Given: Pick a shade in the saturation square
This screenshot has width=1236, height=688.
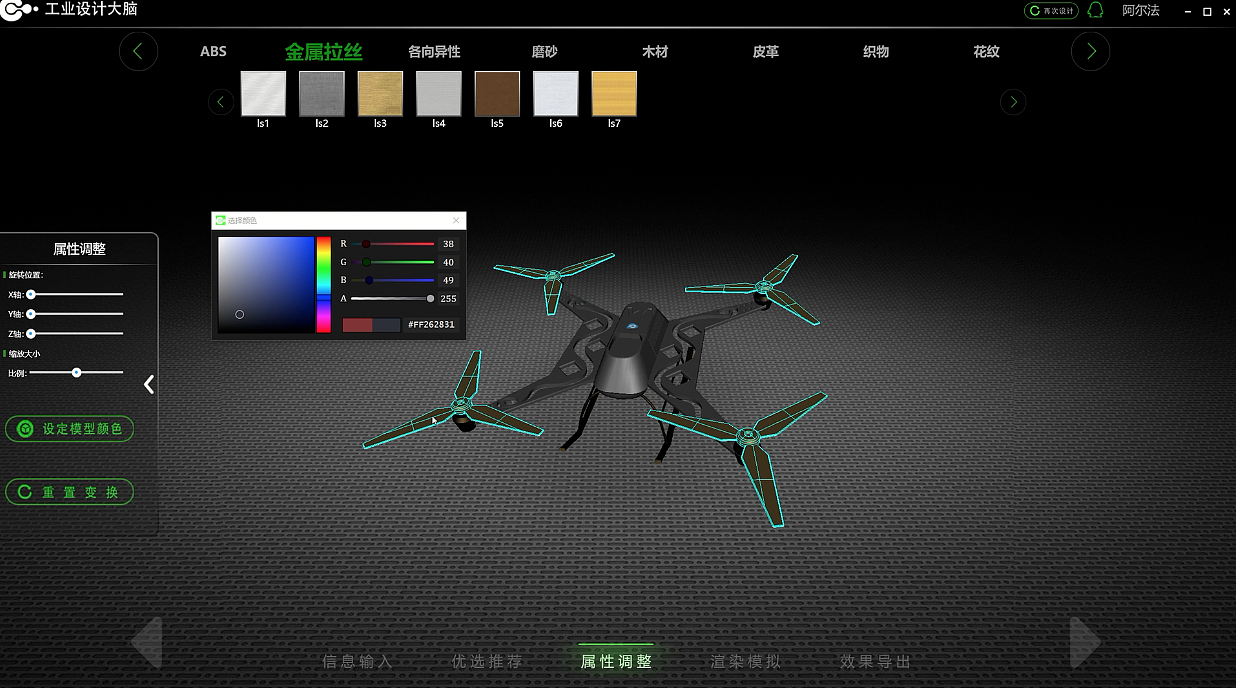Looking at the screenshot, I should (265, 284).
